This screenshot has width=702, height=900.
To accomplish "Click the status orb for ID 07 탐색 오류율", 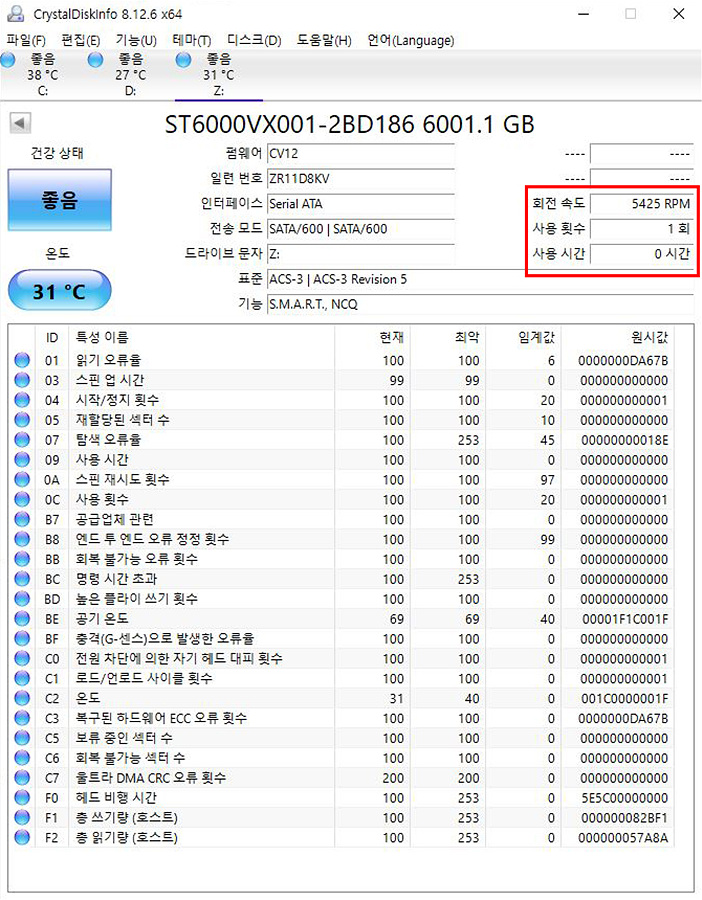I will [22, 440].
